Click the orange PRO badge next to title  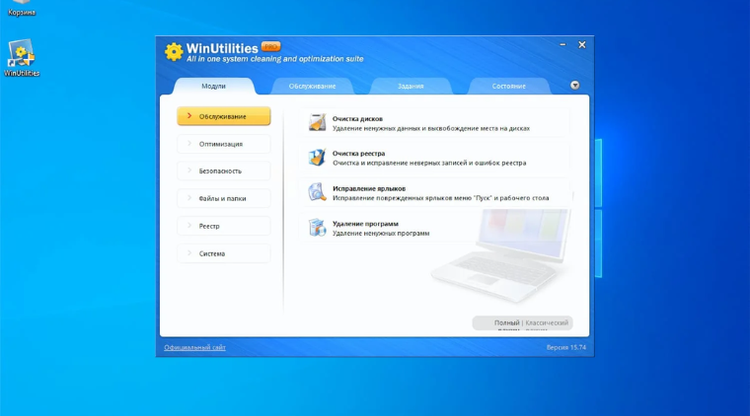click(x=271, y=47)
